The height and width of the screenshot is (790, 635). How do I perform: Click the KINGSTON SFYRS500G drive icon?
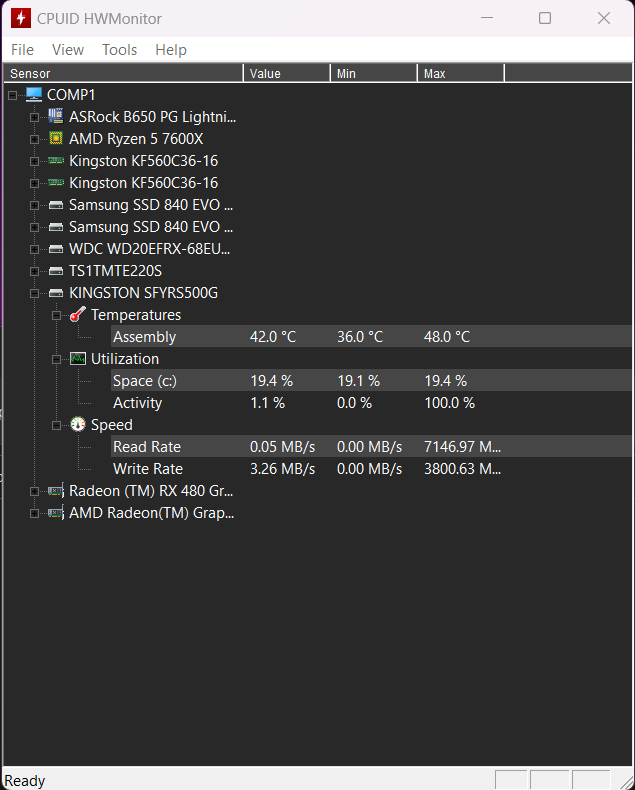click(x=56, y=293)
